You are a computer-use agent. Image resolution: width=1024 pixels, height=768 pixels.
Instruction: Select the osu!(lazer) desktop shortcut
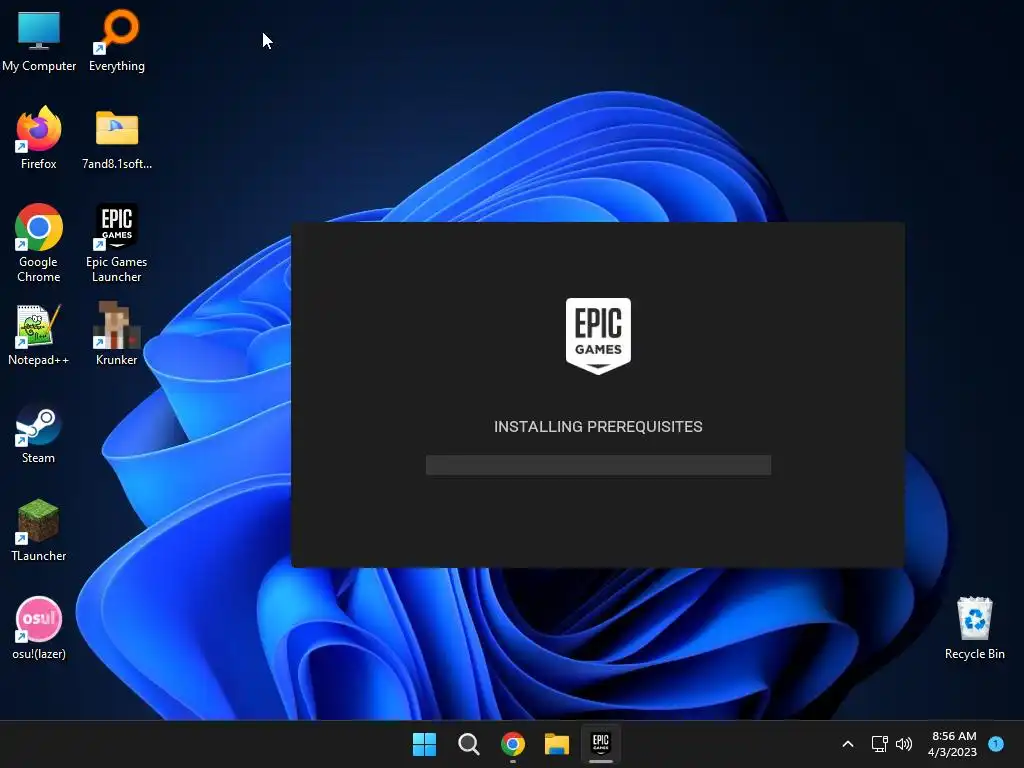click(39, 628)
